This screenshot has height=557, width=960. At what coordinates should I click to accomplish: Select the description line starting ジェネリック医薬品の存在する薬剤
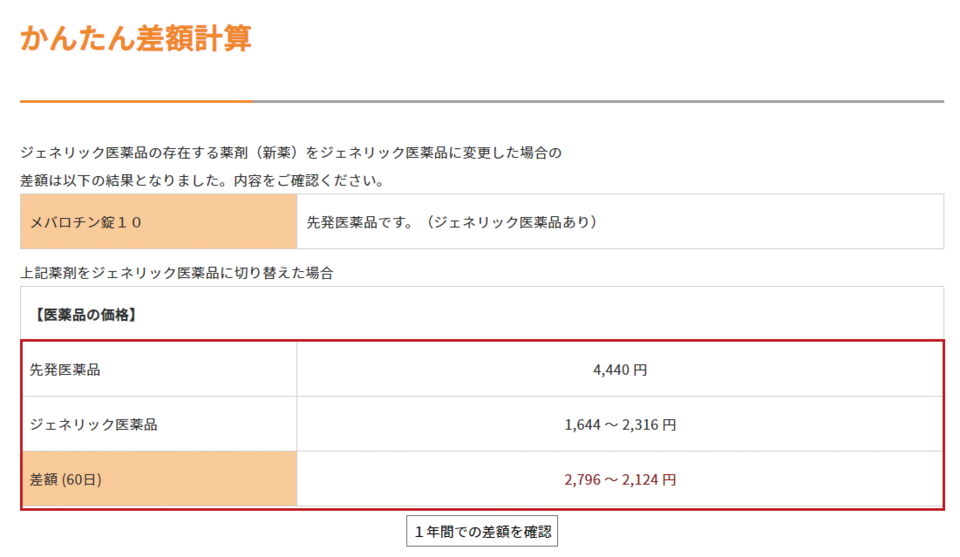click(x=290, y=153)
